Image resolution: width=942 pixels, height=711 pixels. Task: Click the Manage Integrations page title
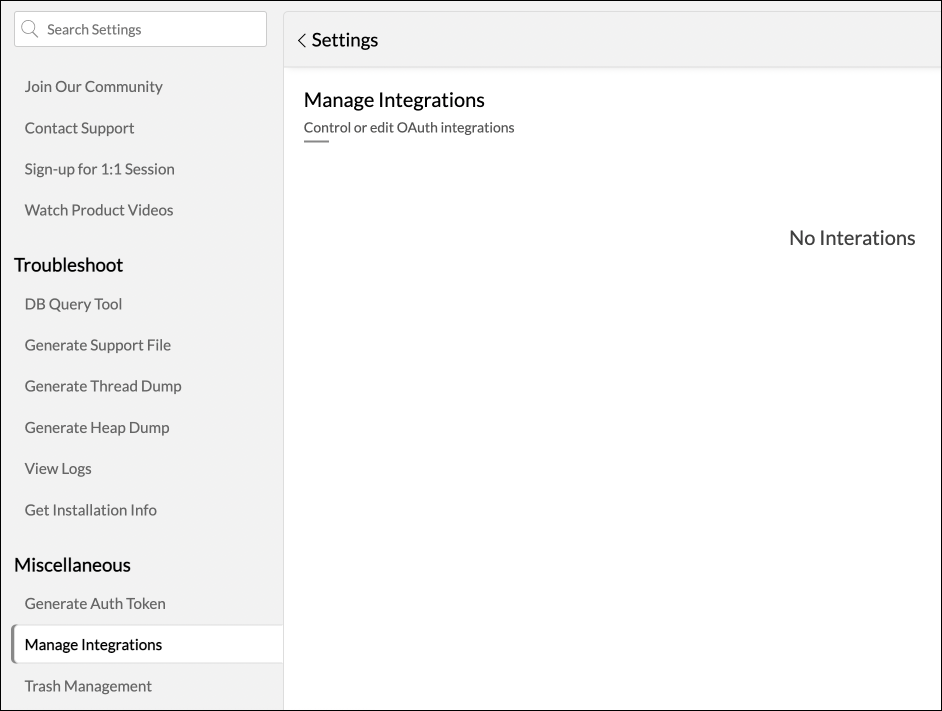pos(394,100)
